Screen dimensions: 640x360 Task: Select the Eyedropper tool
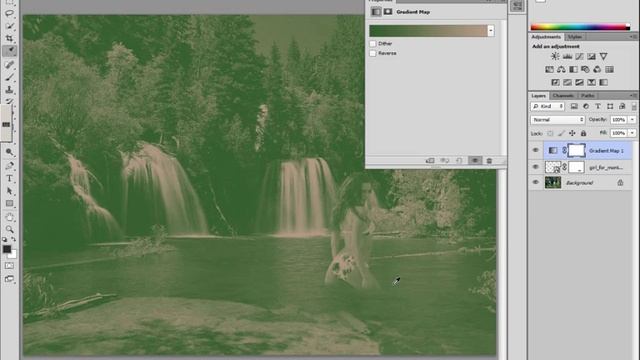pyautogui.click(x=9, y=51)
